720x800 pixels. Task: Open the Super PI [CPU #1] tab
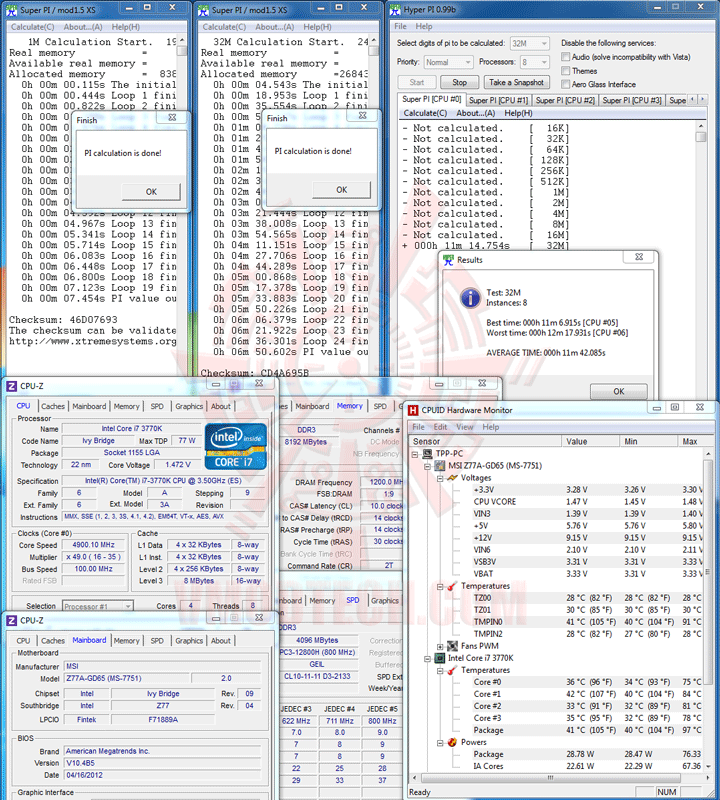click(498, 101)
